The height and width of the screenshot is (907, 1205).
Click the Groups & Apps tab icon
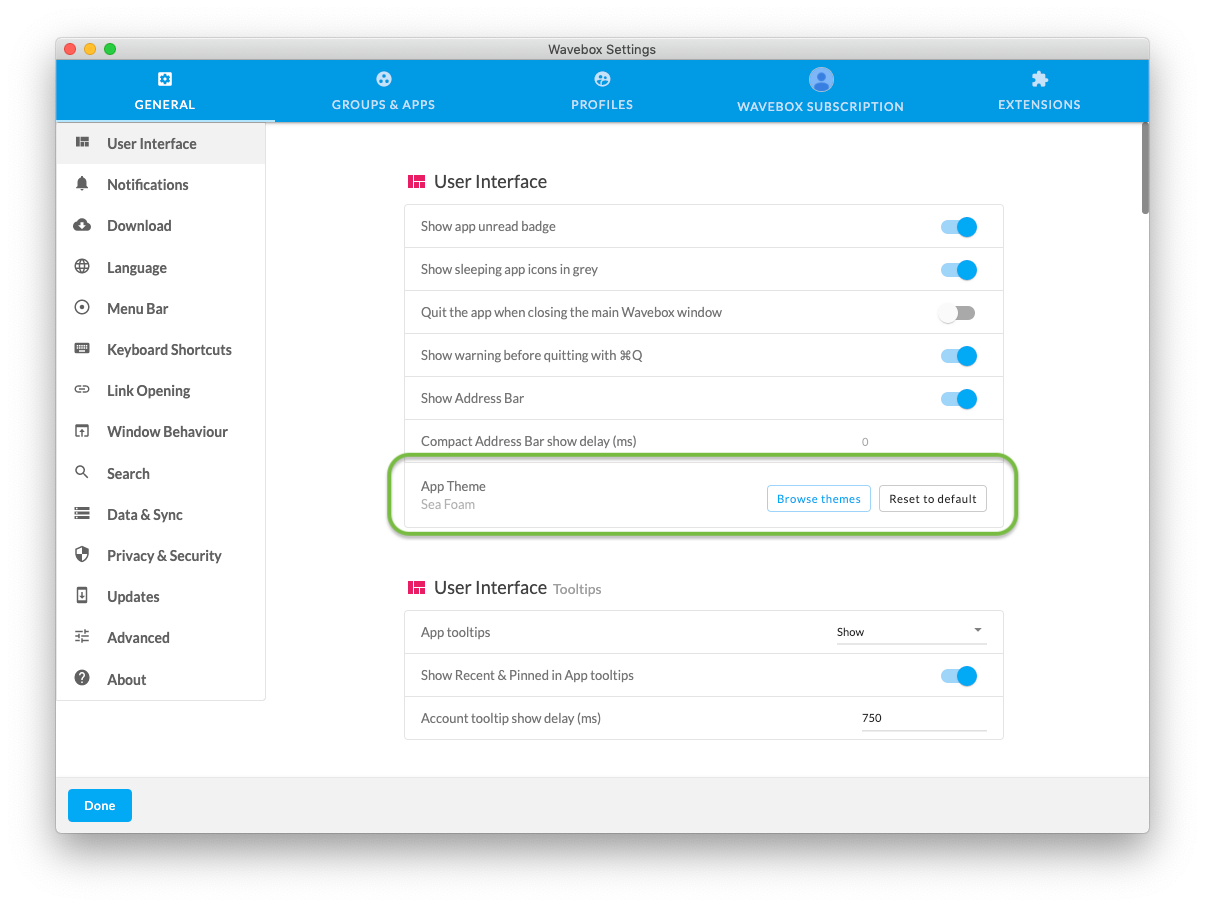coord(384,79)
